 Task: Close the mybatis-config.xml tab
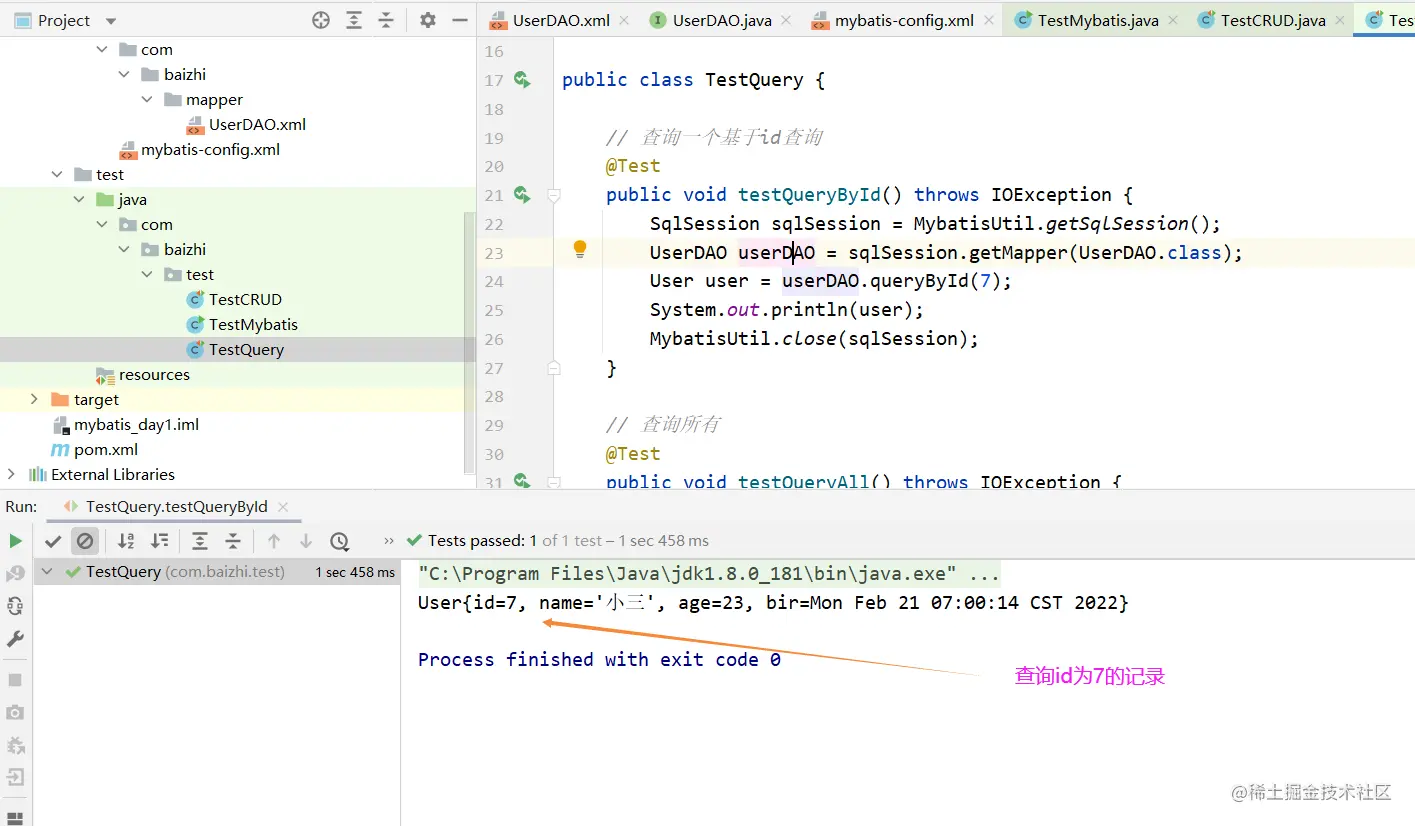[989, 20]
